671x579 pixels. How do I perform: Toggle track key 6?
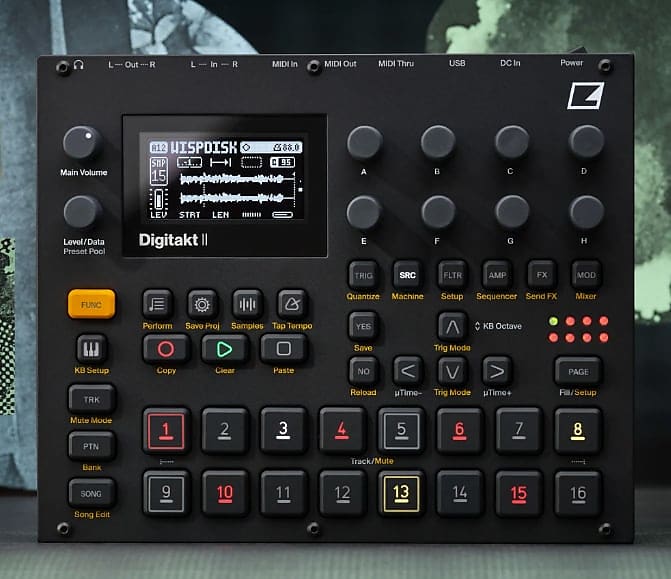click(x=460, y=431)
